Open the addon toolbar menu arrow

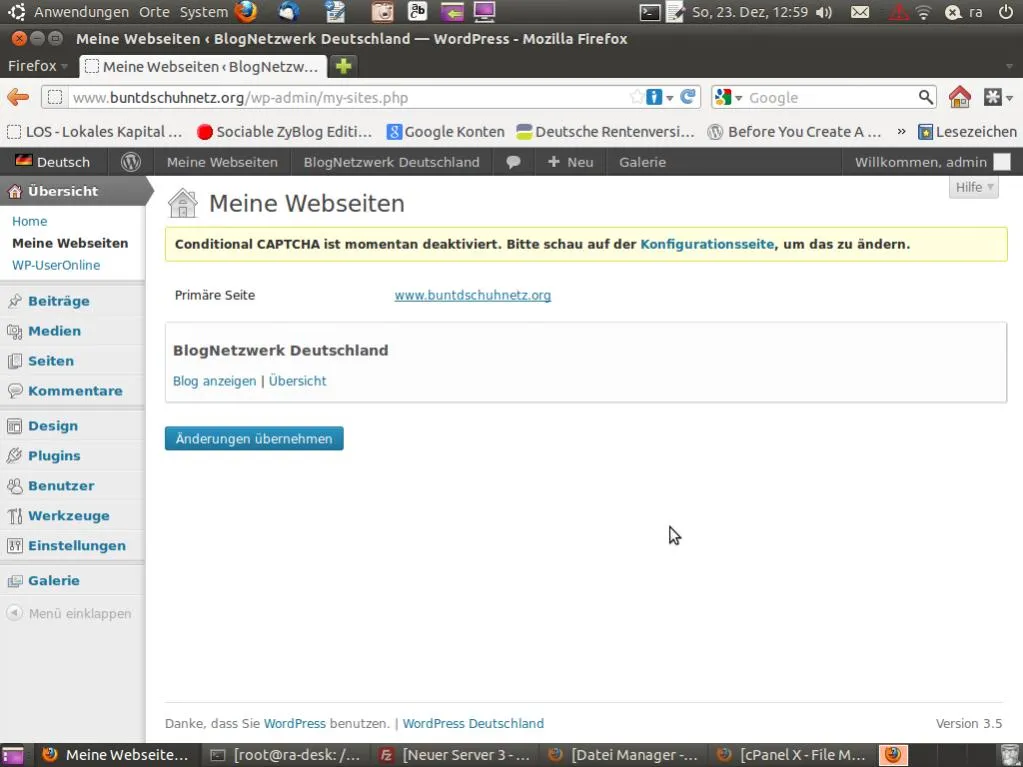coord(1010,98)
